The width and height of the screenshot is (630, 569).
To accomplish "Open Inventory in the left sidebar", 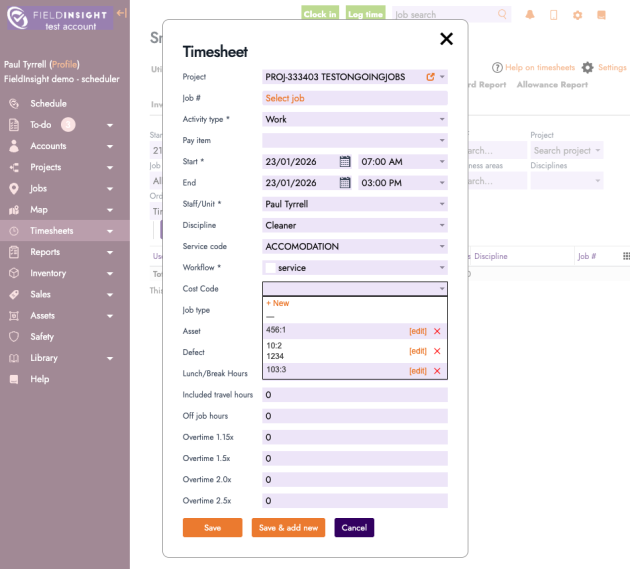I will click(48, 273).
